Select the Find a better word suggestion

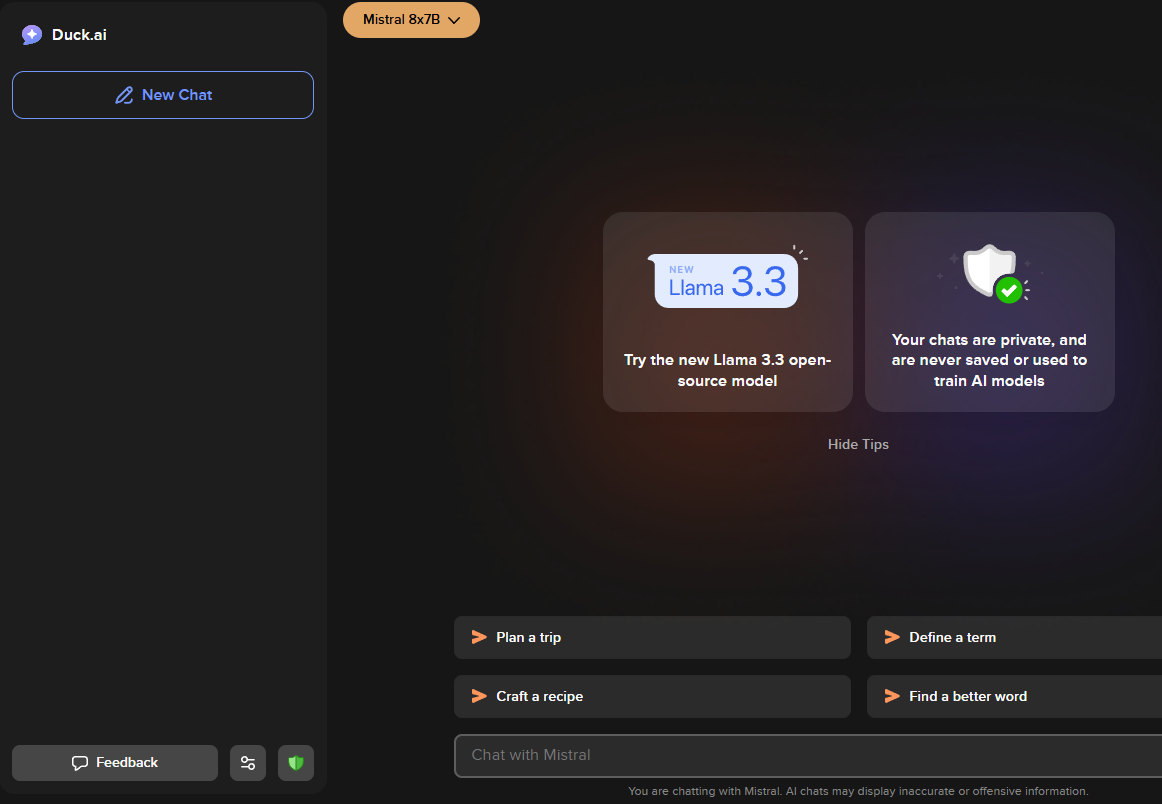1014,696
